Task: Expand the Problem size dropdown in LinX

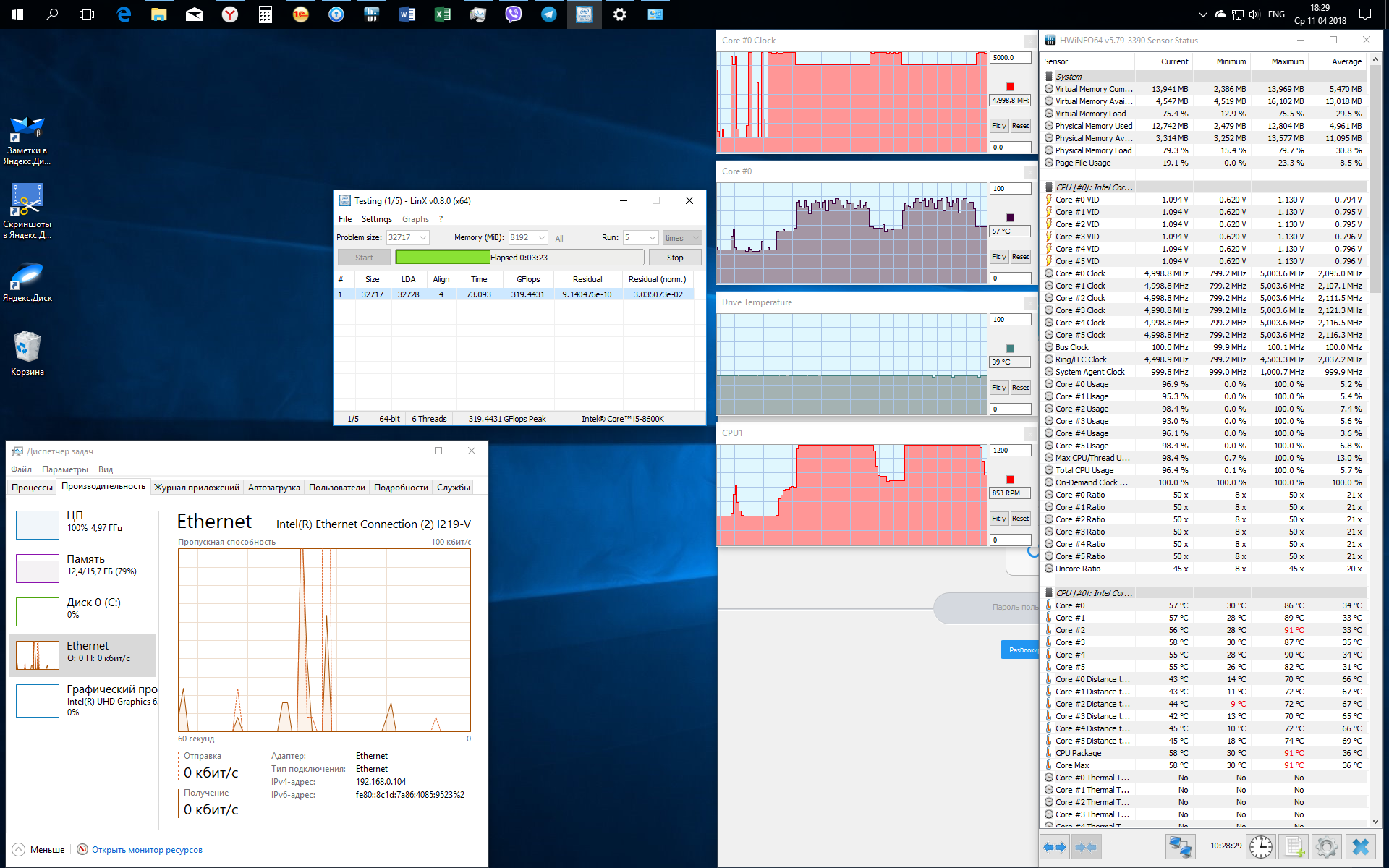Action: [x=423, y=237]
